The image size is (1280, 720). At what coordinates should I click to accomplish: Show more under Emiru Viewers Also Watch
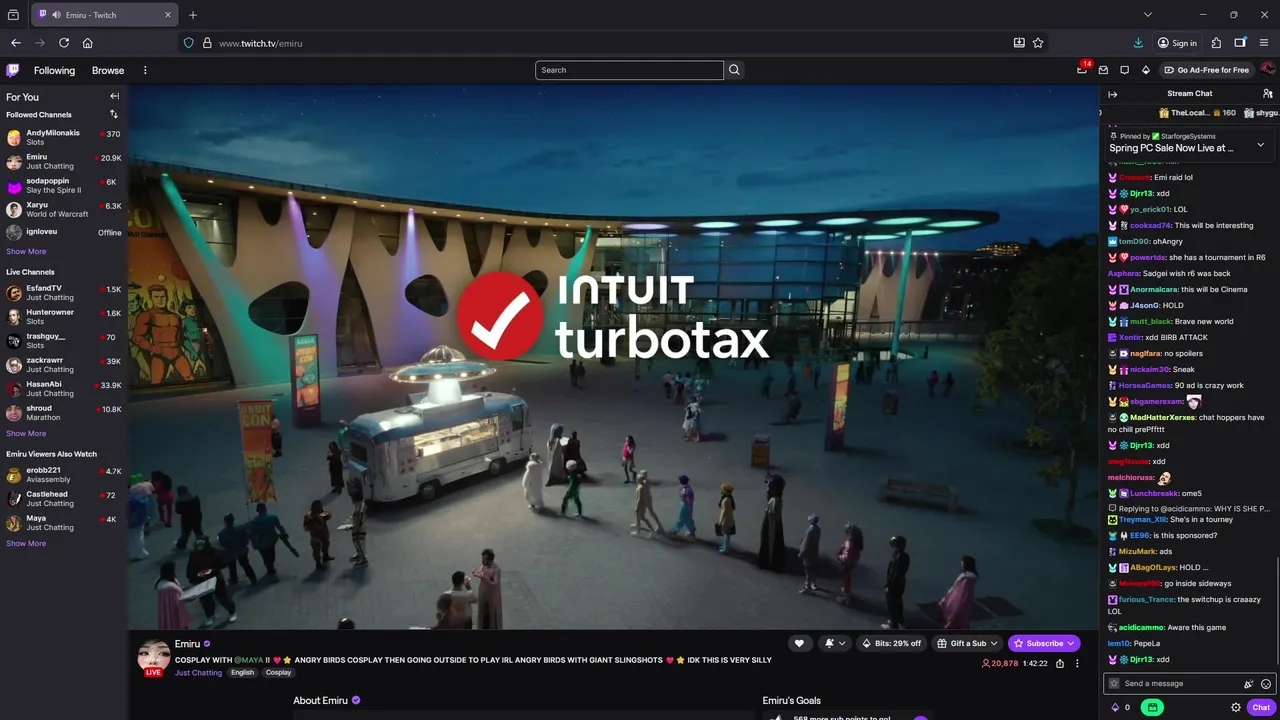[x=26, y=543]
